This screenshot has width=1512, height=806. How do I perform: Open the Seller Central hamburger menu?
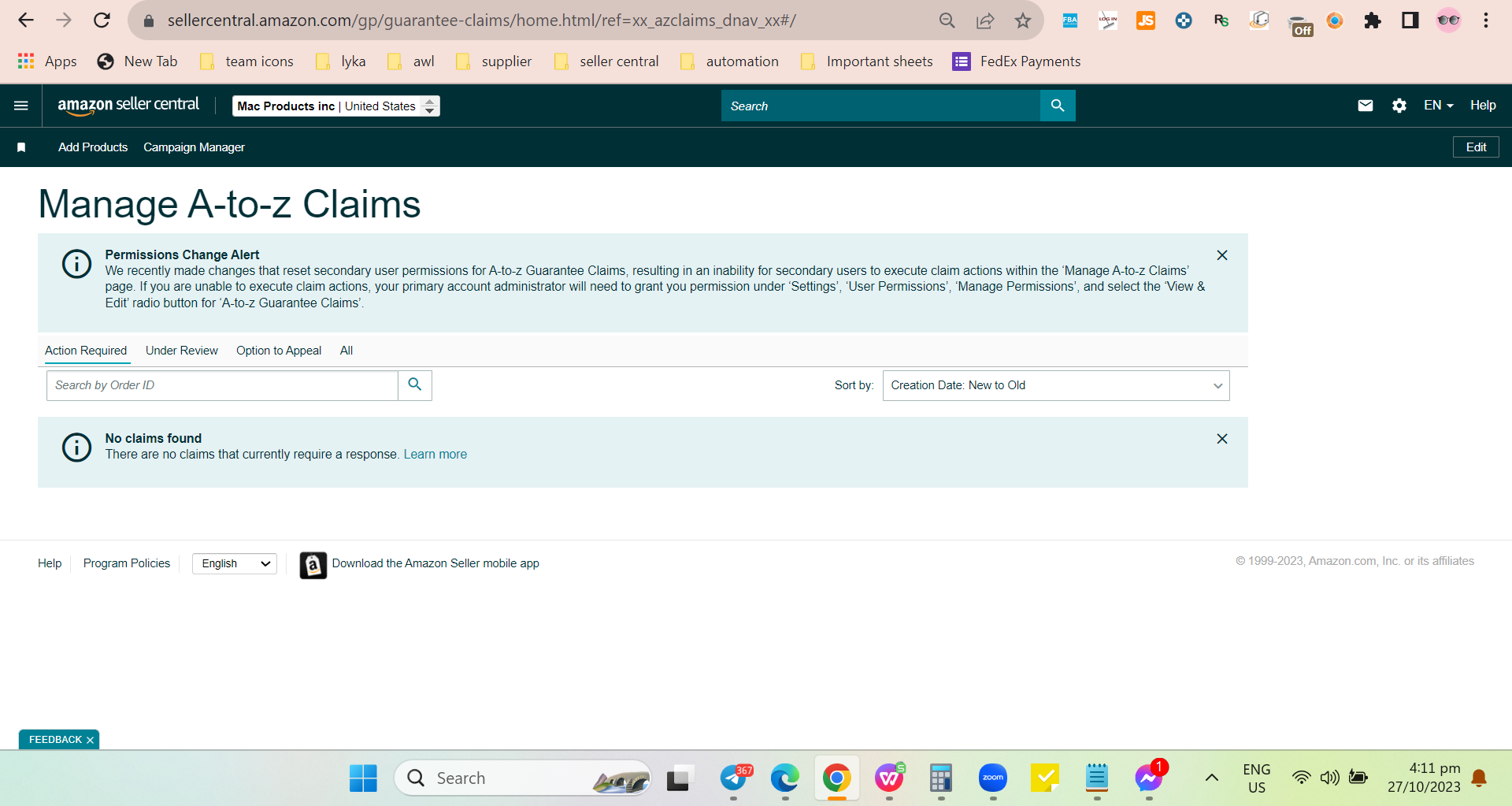21,106
